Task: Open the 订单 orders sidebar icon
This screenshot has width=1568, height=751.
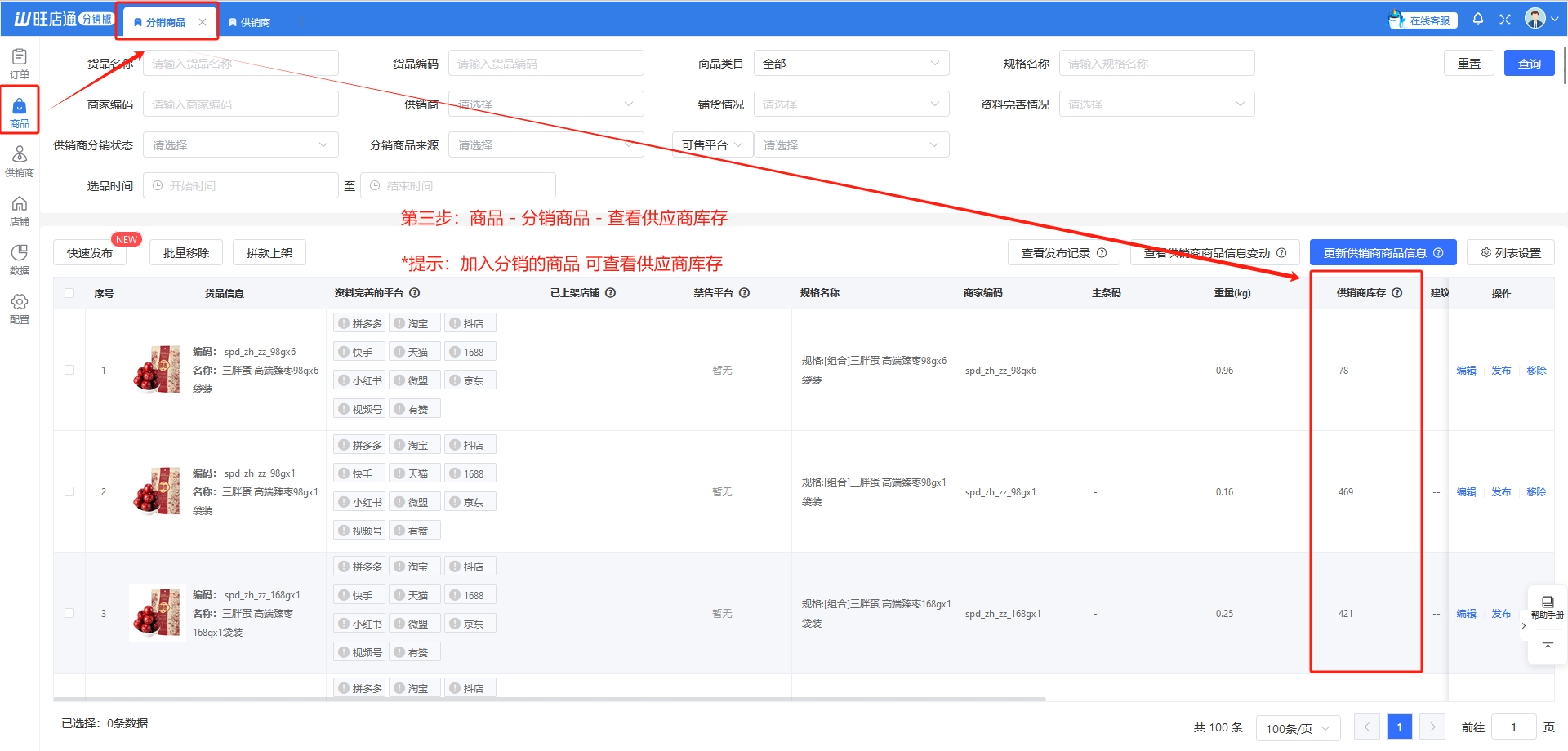Action: pos(20,63)
